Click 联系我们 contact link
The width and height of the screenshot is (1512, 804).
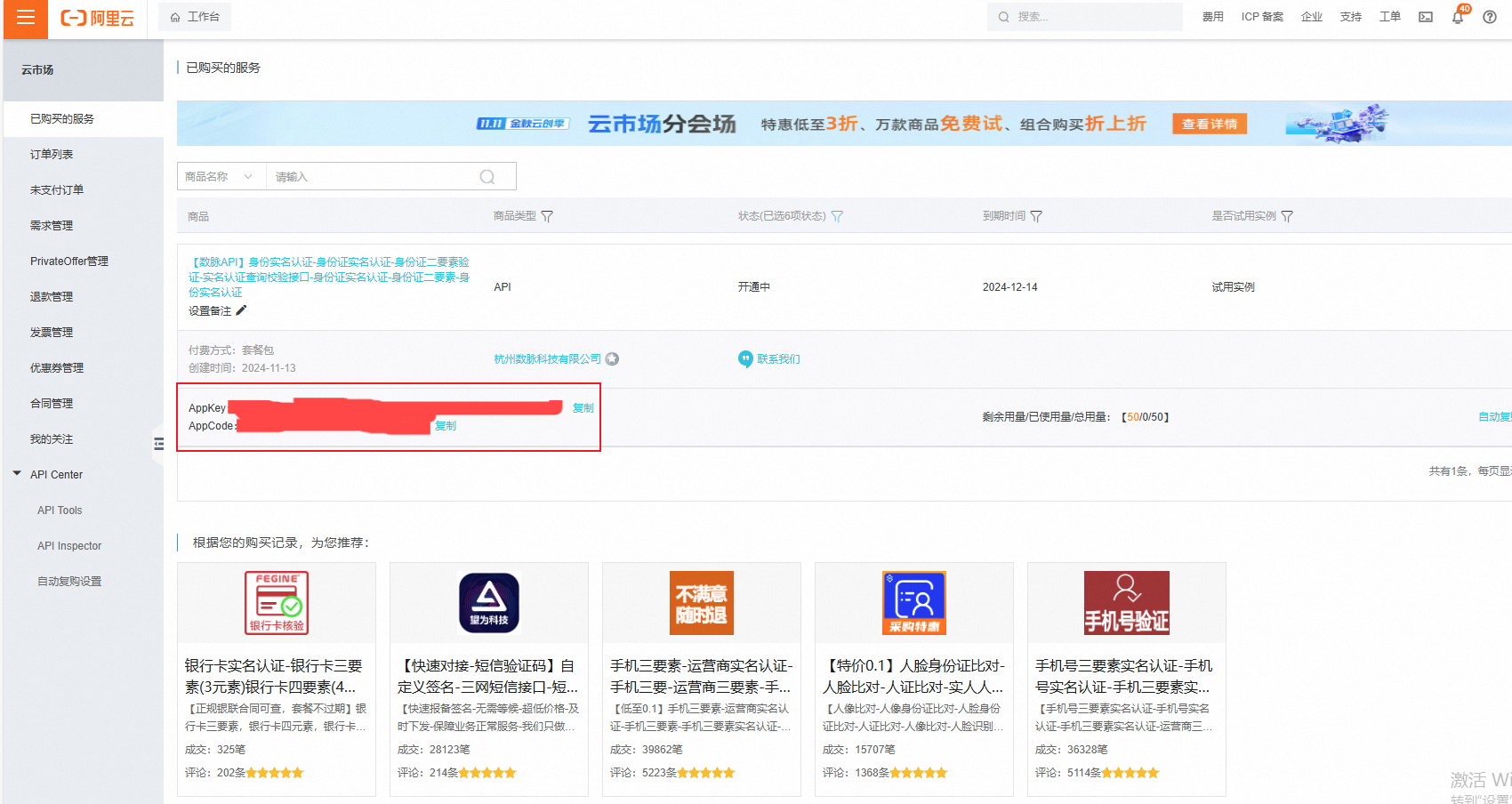tap(778, 359)
